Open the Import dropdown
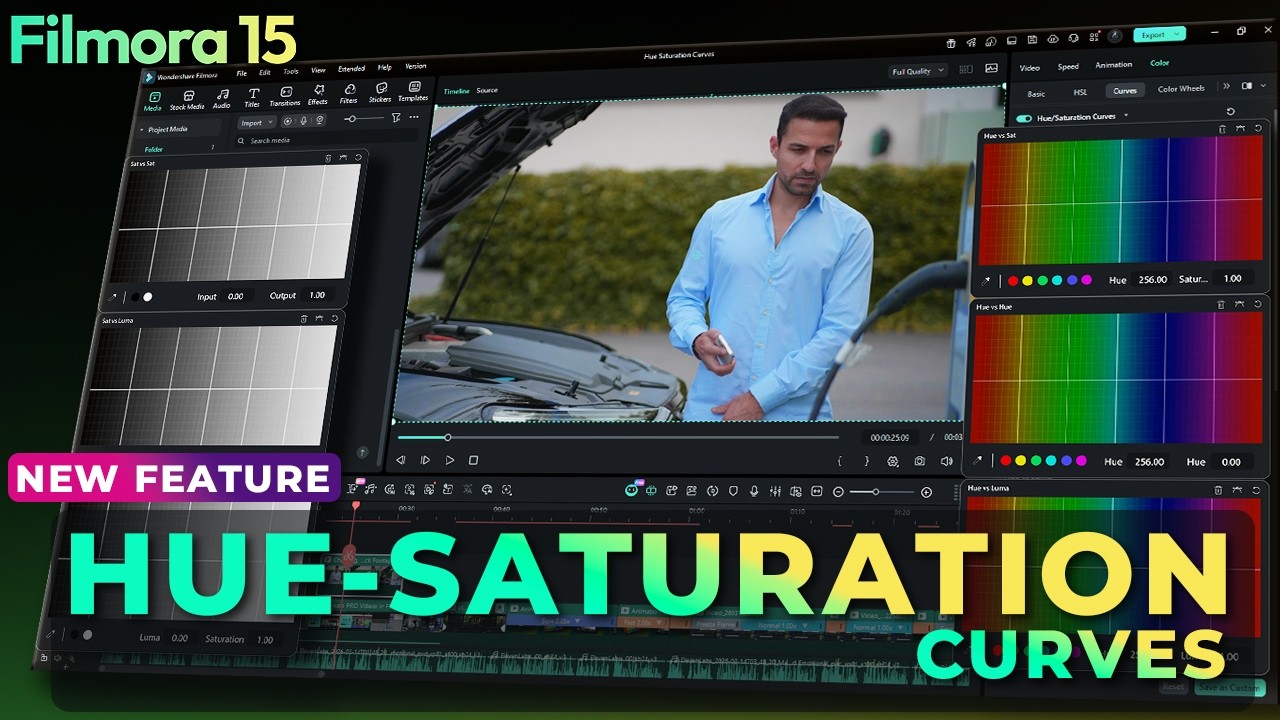 [257, 123]
